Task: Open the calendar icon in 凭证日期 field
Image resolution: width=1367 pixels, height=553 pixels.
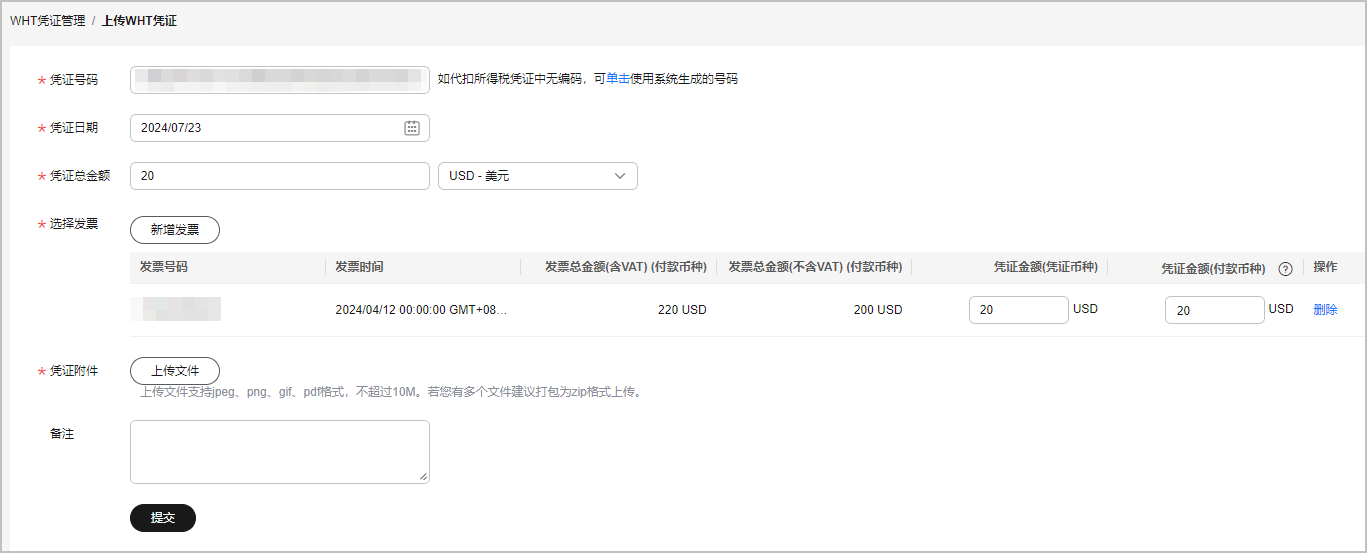Action: tap(411, 128)
